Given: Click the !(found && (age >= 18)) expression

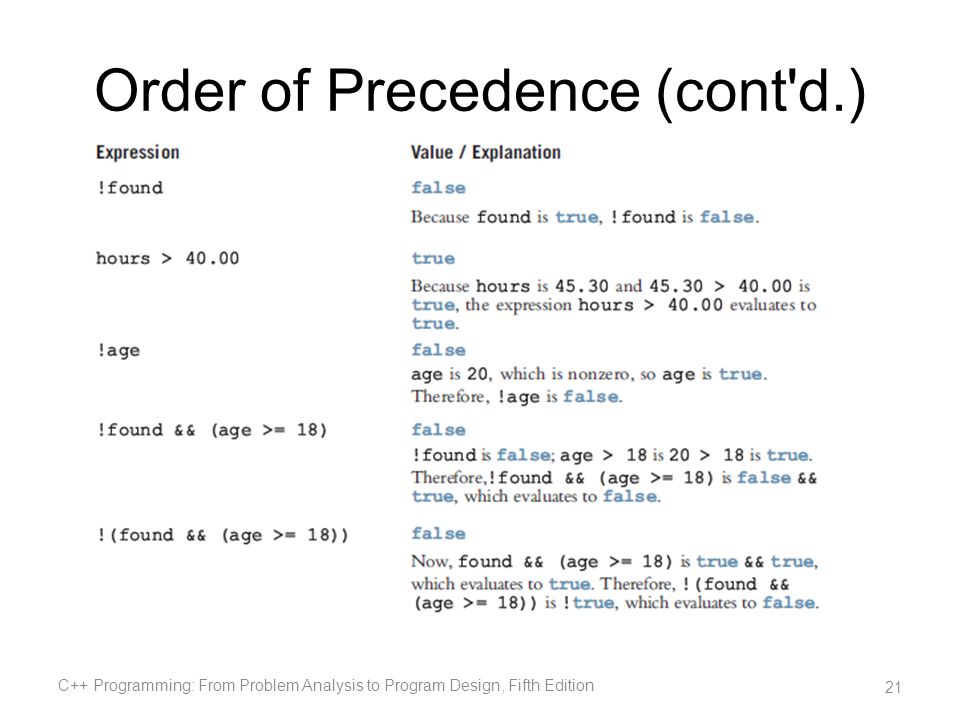Looking at the screenshot, I should click(x=223, y=535).
